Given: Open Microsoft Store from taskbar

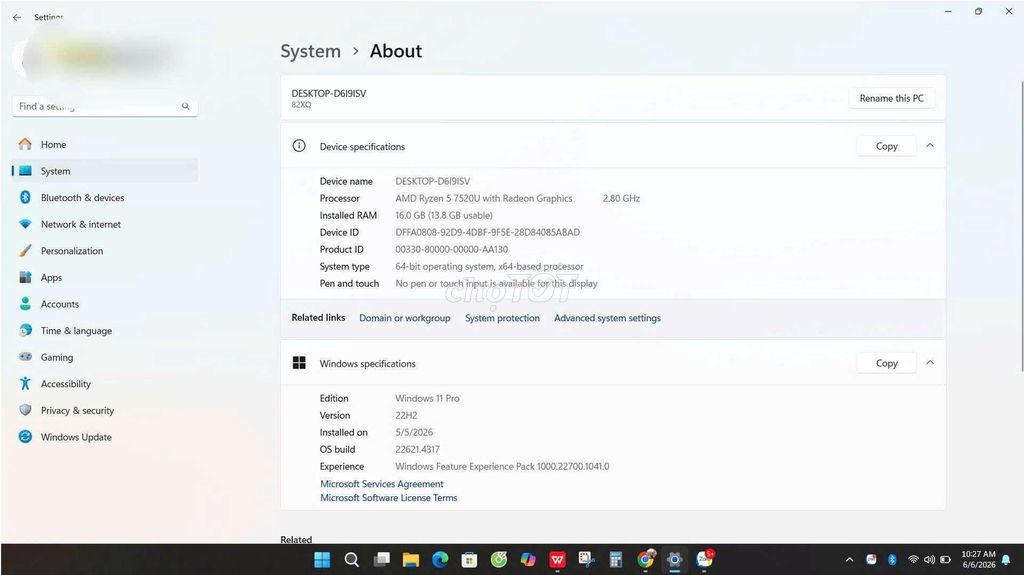Looking at the screenshot, I should point(469,560).
